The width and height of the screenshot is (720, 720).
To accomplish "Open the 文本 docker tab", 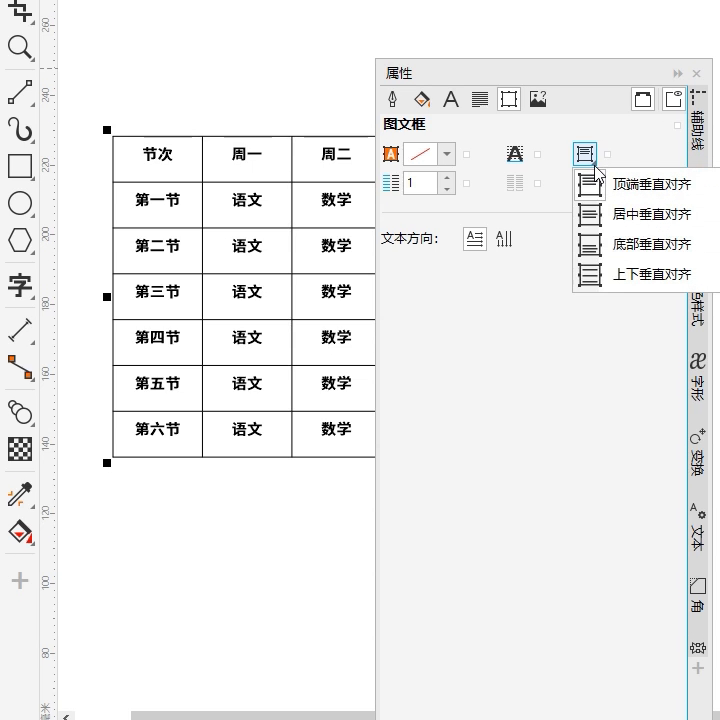I will point(698,527).
